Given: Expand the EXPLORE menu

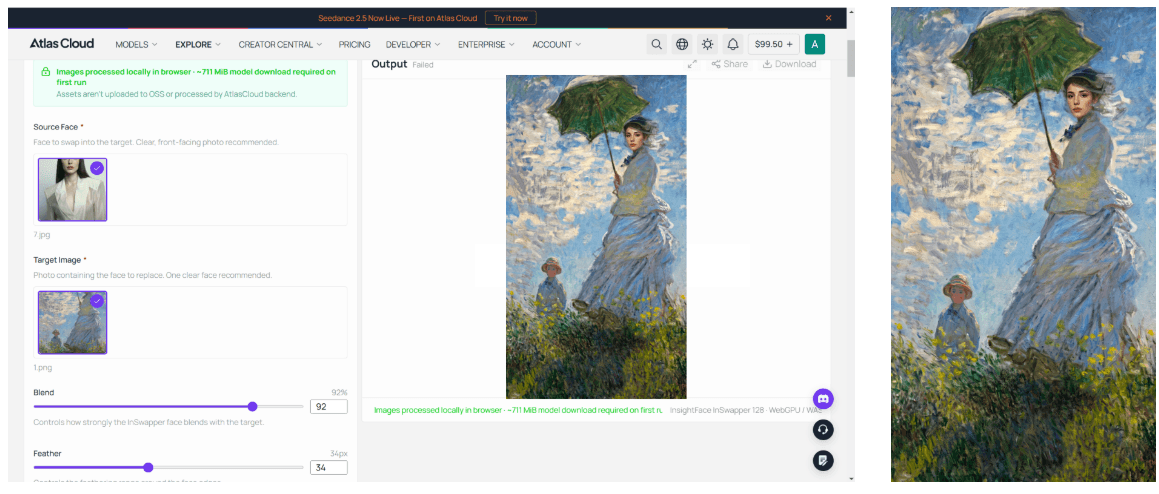Looking at the screenshot, I should click(x=198, y=44).
